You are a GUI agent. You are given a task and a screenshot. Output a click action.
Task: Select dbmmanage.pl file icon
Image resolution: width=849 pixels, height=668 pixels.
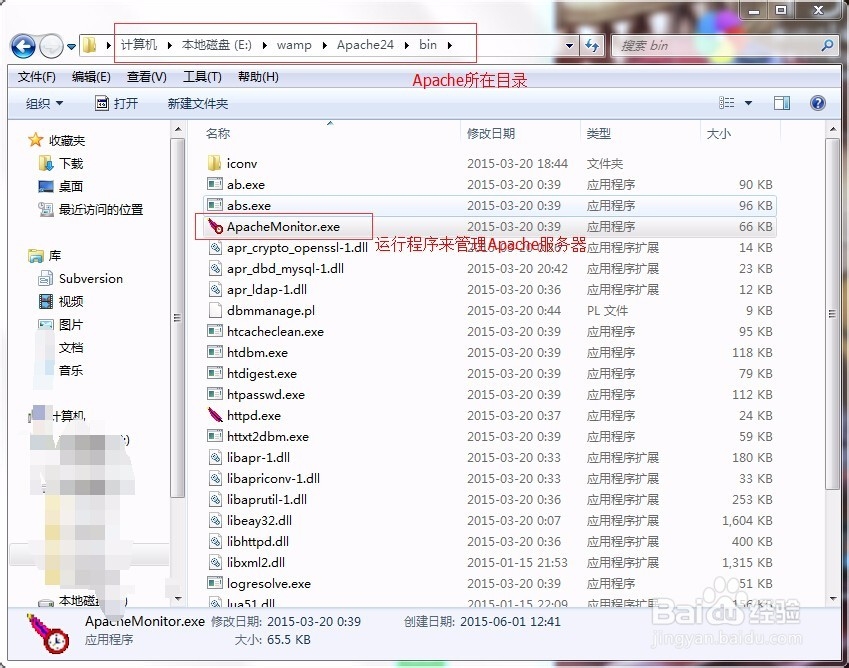[215, 310]
